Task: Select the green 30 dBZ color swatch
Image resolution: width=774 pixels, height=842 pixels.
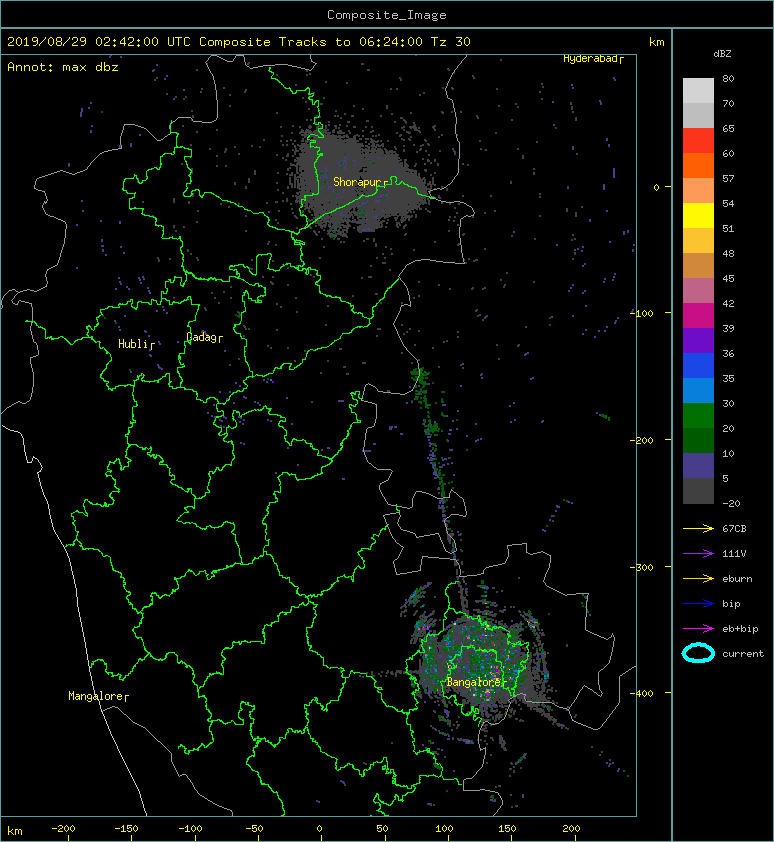Action: 698,415
